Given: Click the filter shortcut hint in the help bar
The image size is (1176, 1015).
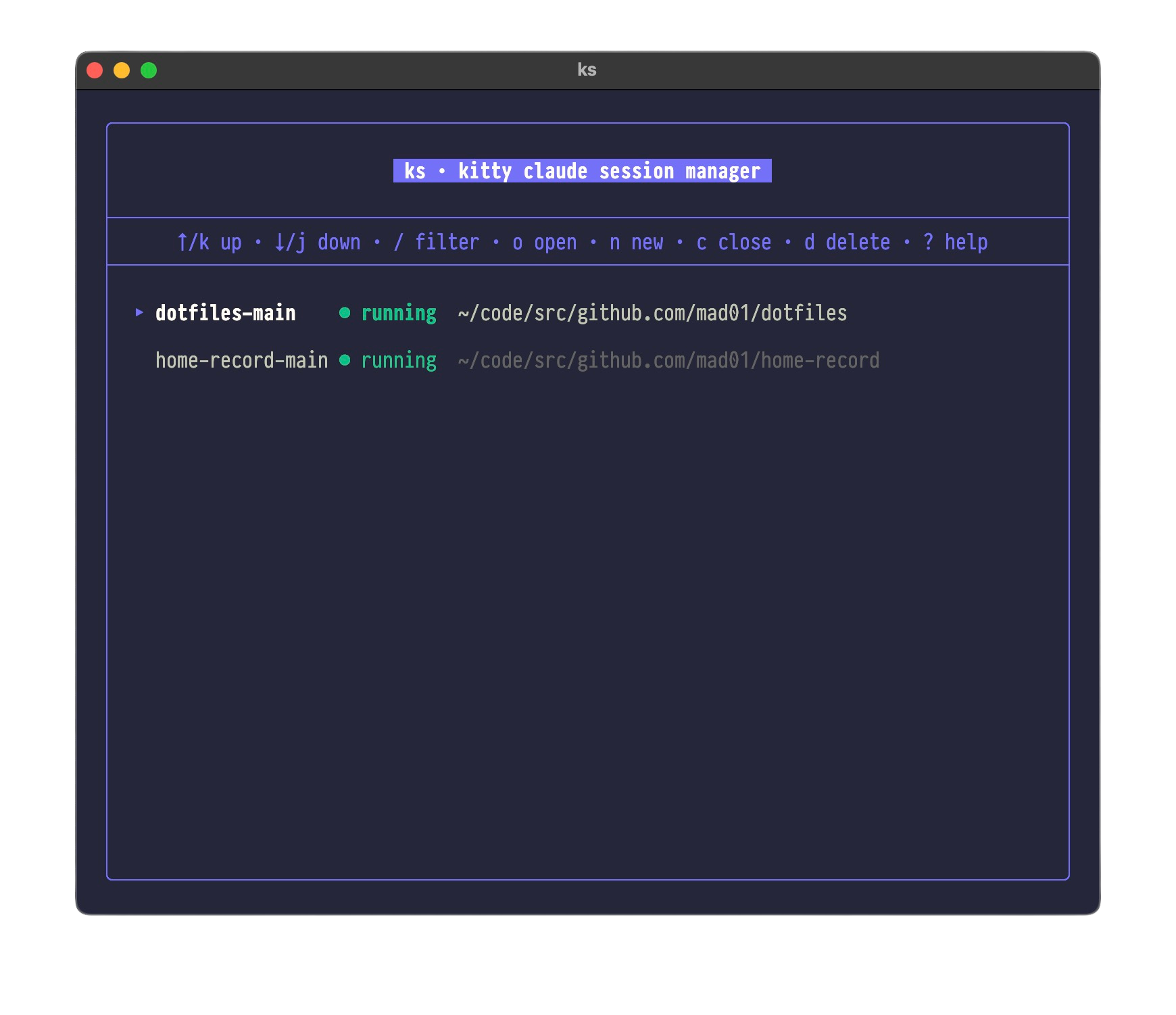Looking at the screenshot, I should click(437, 241).
